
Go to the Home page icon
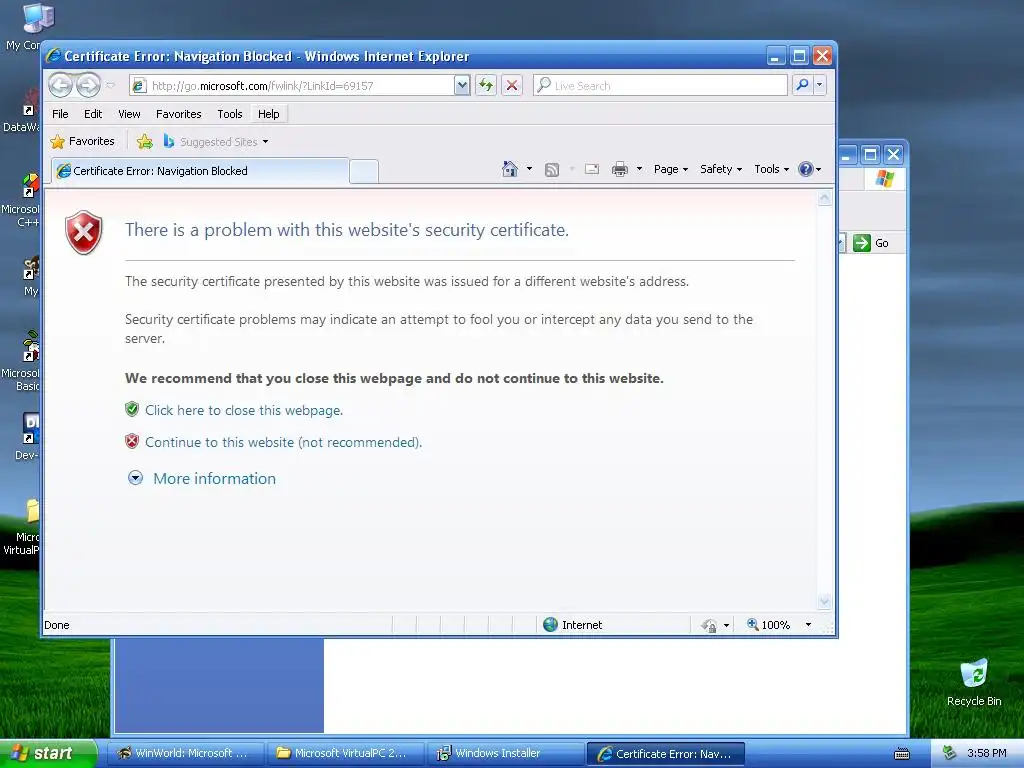(510, 169)
